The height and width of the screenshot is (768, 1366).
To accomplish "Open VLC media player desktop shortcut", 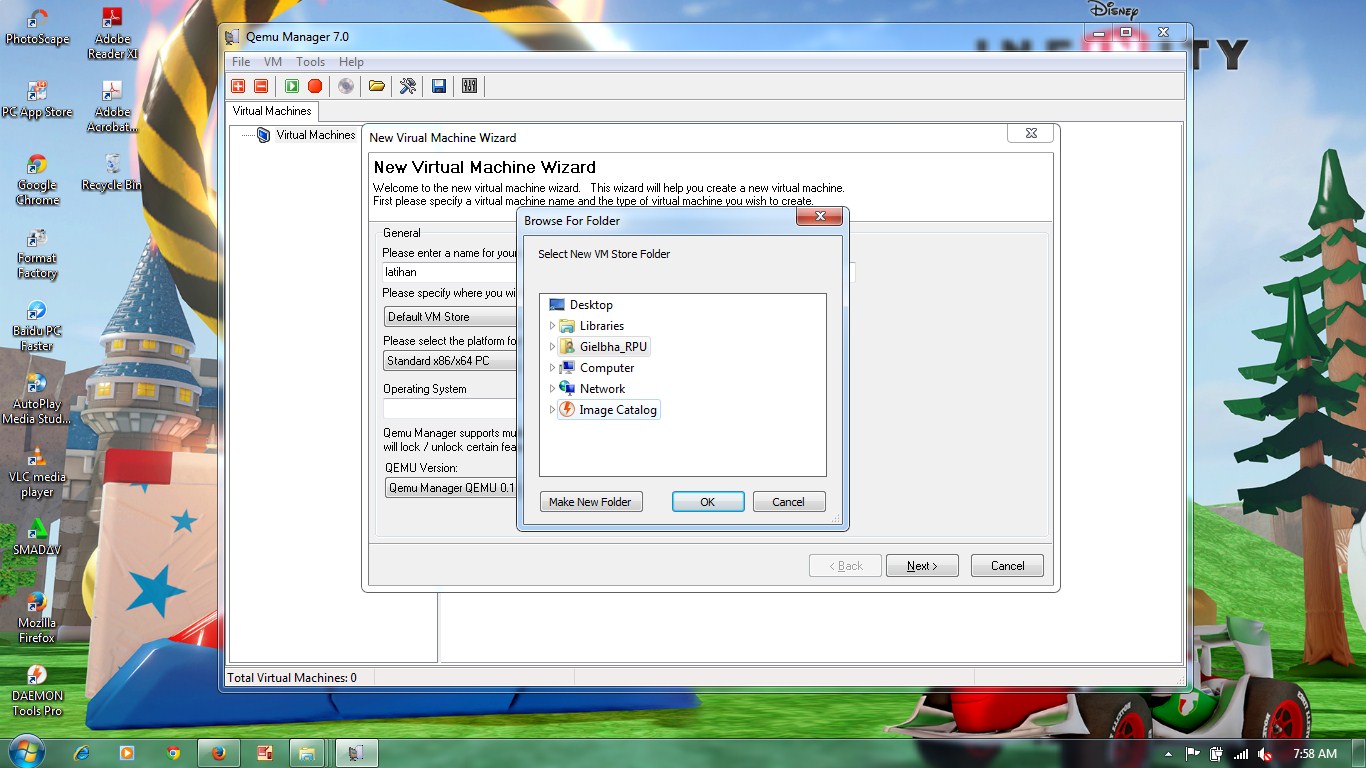I will 37,472.
